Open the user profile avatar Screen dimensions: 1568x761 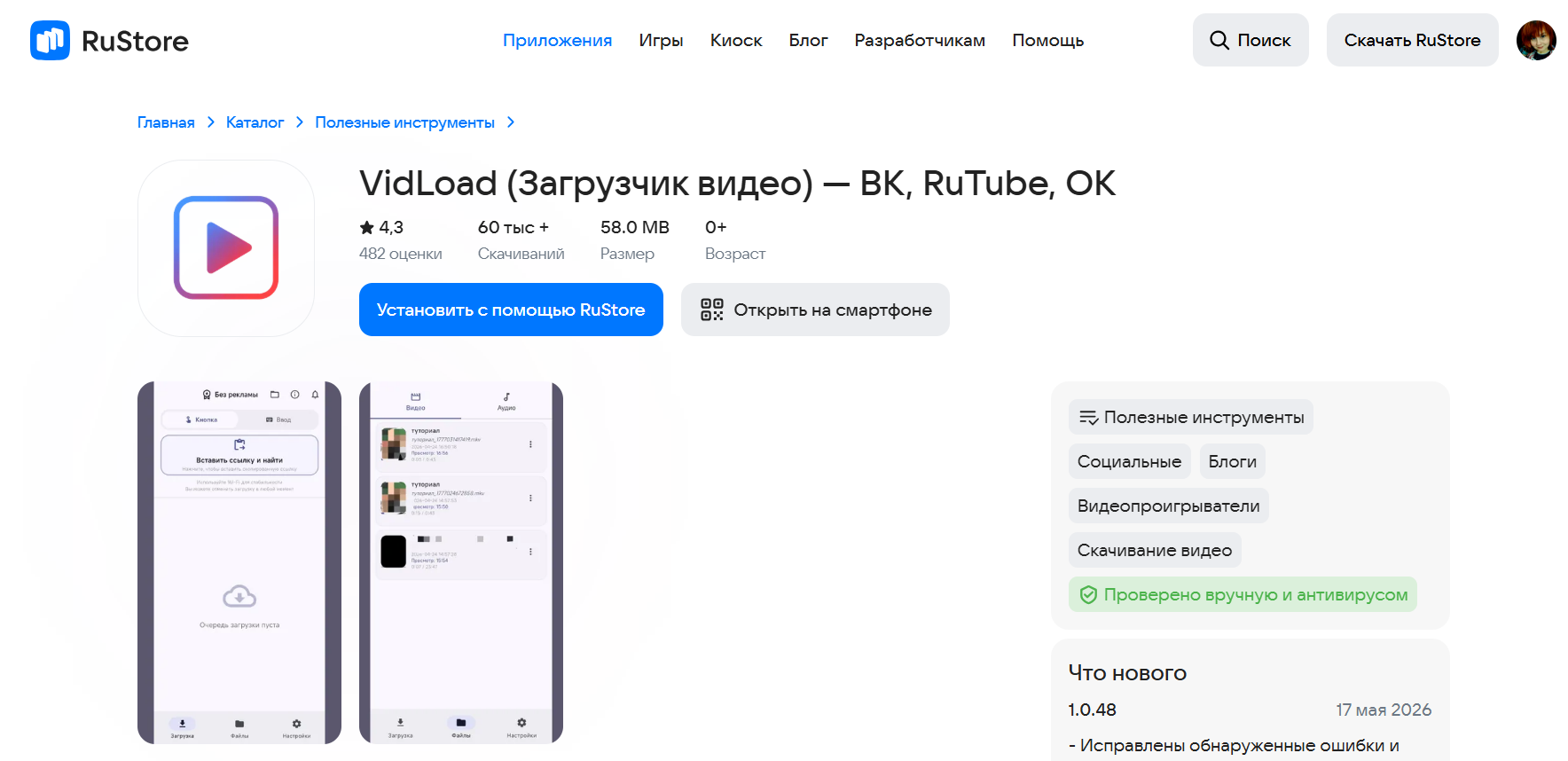pos(1536,40)
